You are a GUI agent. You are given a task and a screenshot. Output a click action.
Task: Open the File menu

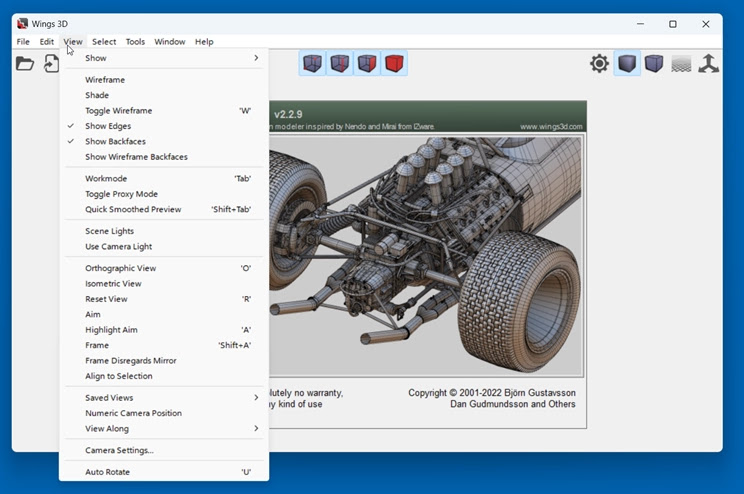(x=23, y=42)
